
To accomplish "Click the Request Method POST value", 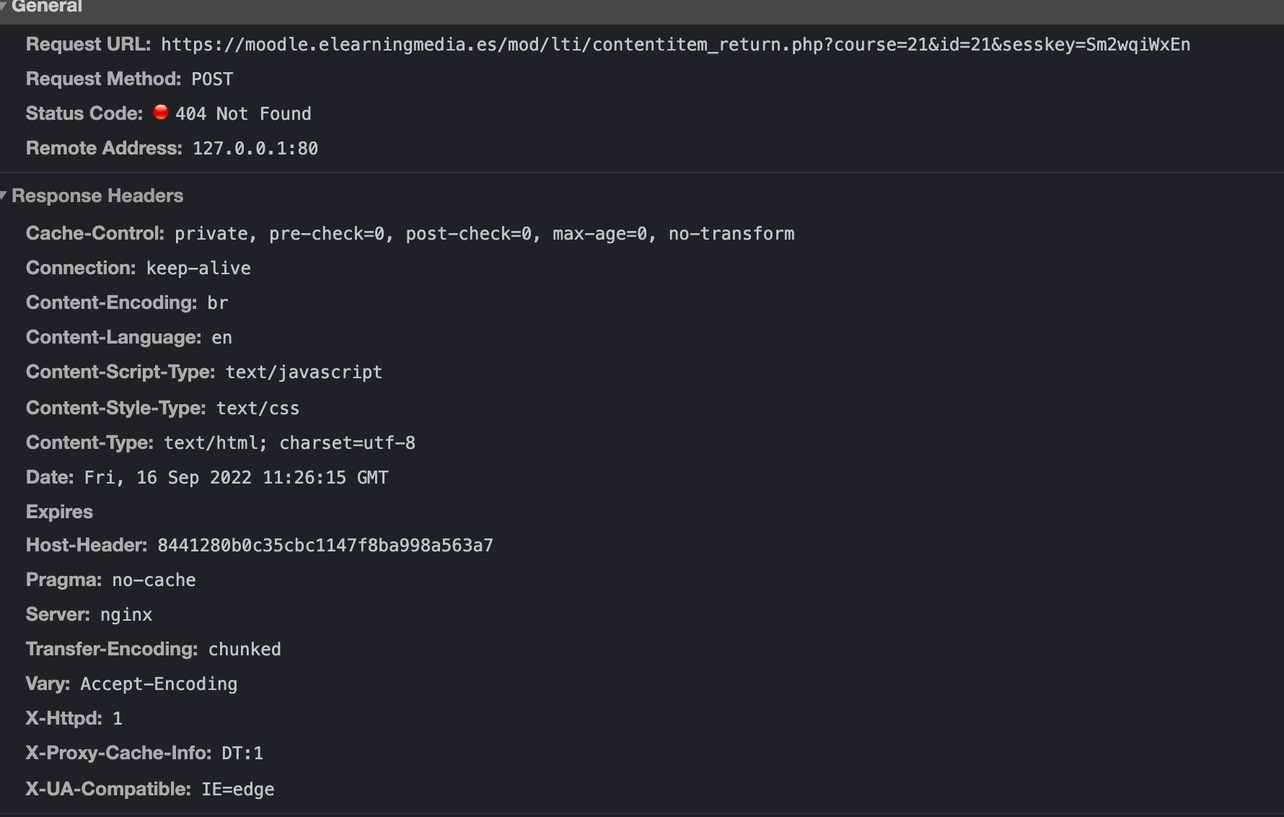I will [212, 79].
